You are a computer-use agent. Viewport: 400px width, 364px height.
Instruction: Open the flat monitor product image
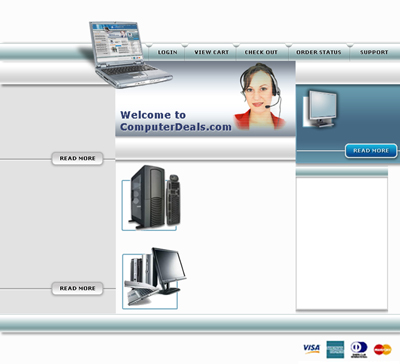coord(320,109)
